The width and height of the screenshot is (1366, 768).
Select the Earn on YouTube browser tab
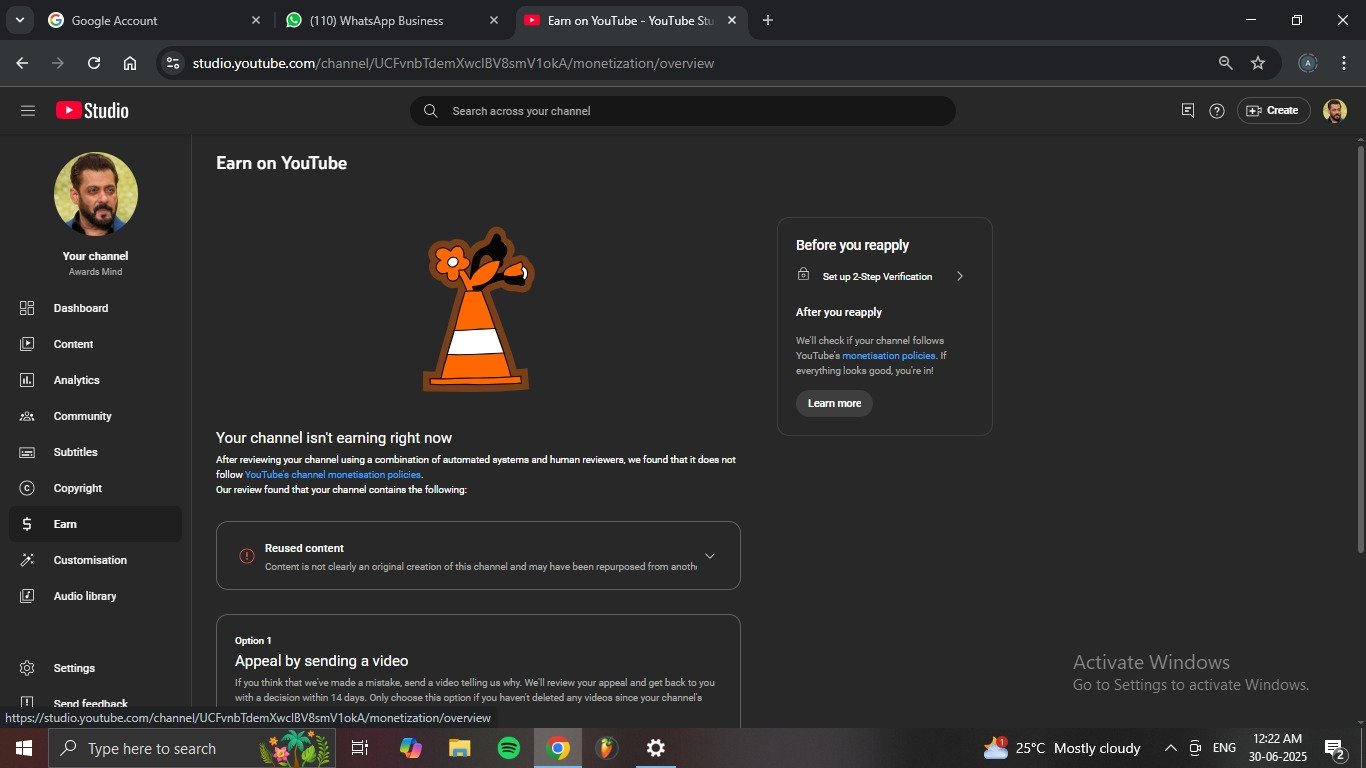tap(631, 20)
